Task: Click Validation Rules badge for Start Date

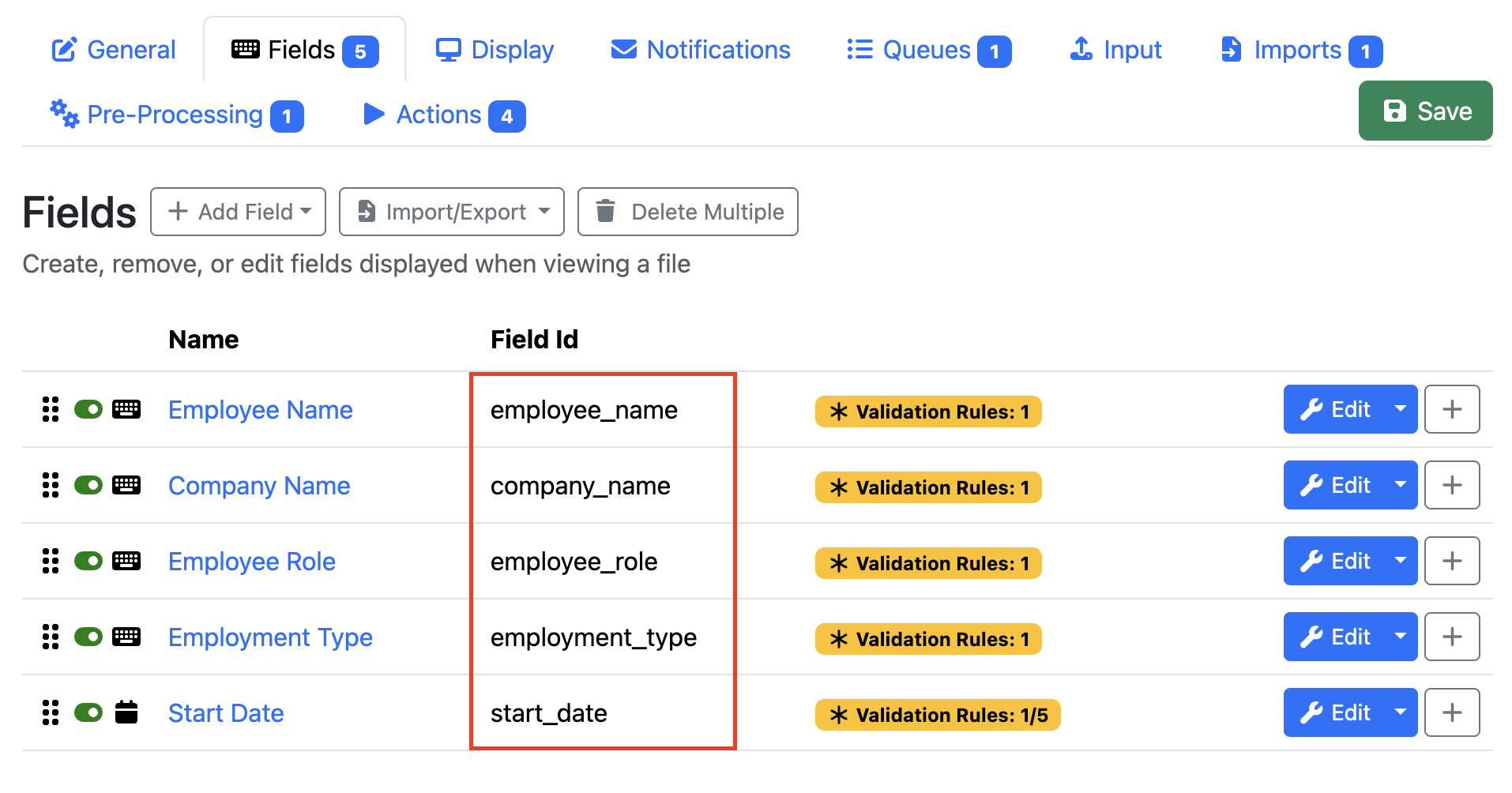Action: coord(938,715)
